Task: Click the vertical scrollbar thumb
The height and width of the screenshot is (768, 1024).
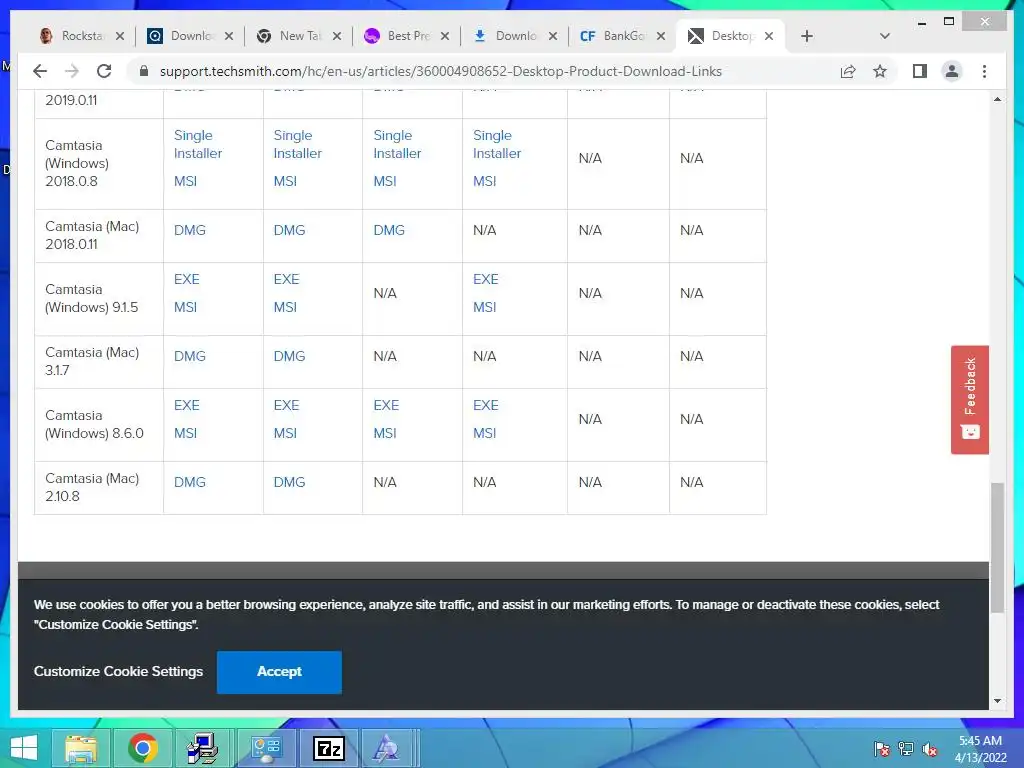Action: [997, 547]
